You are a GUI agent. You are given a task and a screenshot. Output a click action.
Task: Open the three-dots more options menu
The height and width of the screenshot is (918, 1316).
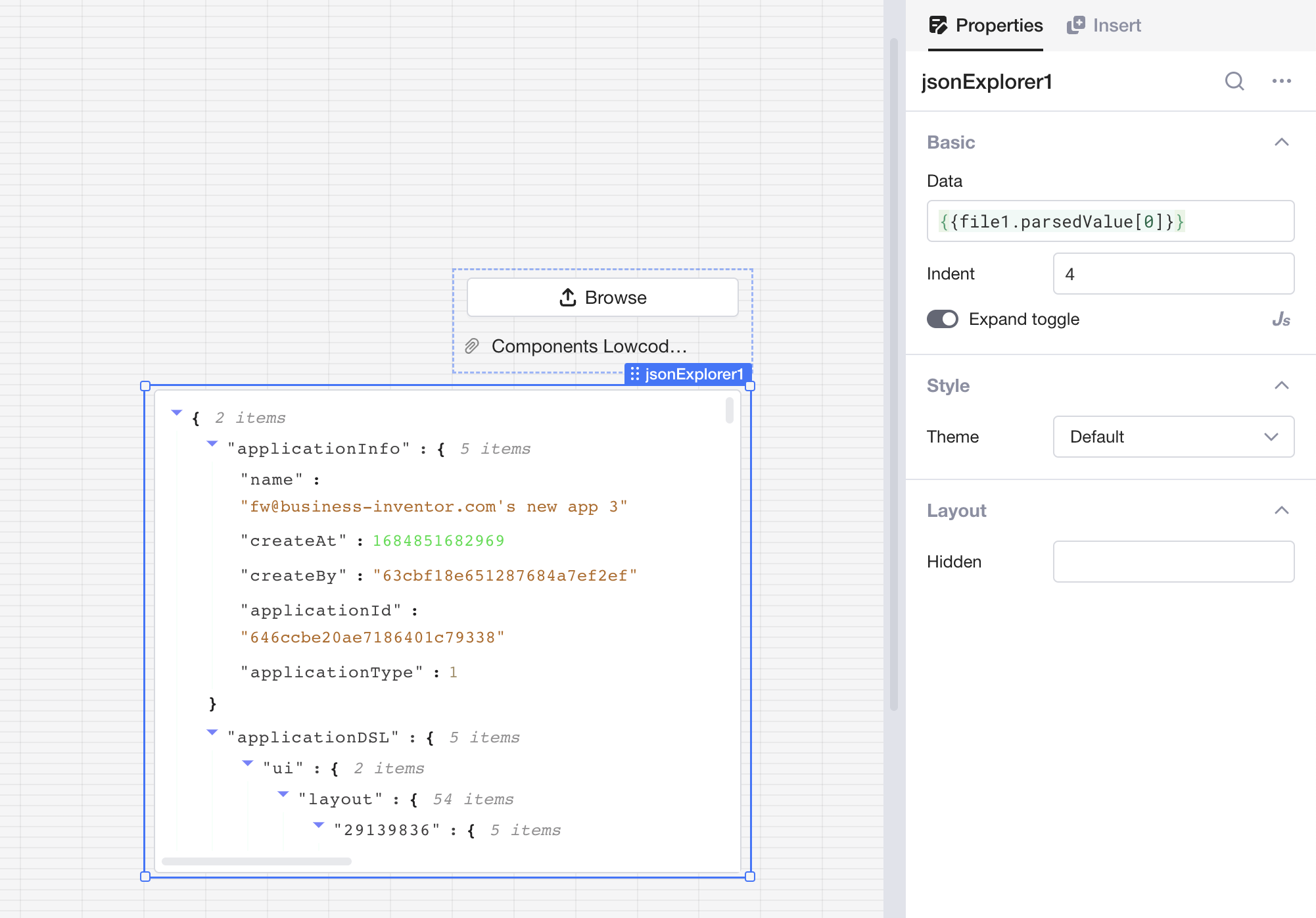[x=1281, y=81]
